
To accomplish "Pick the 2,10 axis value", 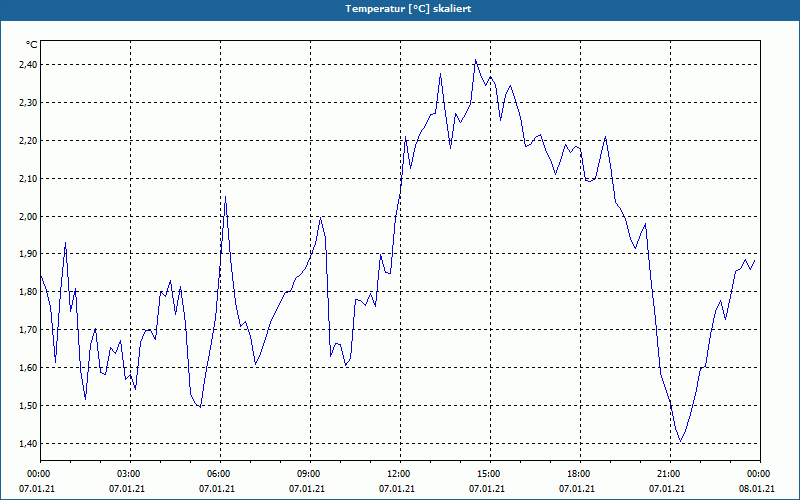I will (x=28, y=178).
